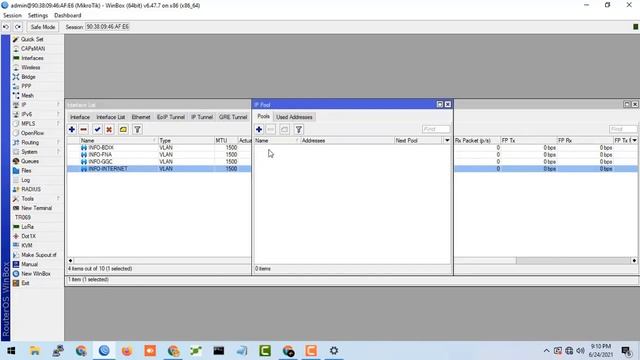Add new interface with plus button
The height and width of the screenshot is (360, 640).
click(x=71, y=129)
